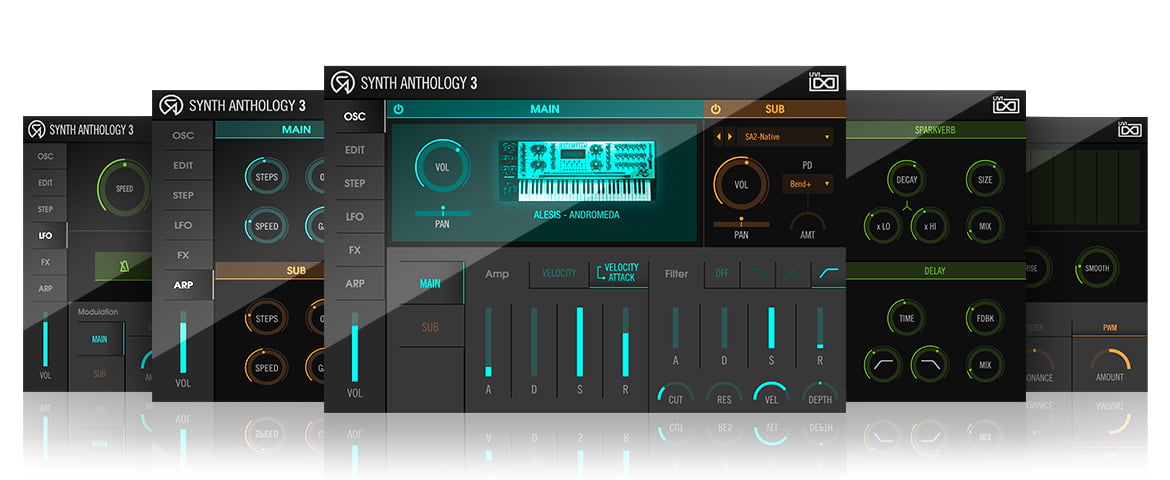Image resolution: width=1170 pixels, height=480 pixels.
Task: Click the green SPEED knob in the LFO window
Action: 124,188
